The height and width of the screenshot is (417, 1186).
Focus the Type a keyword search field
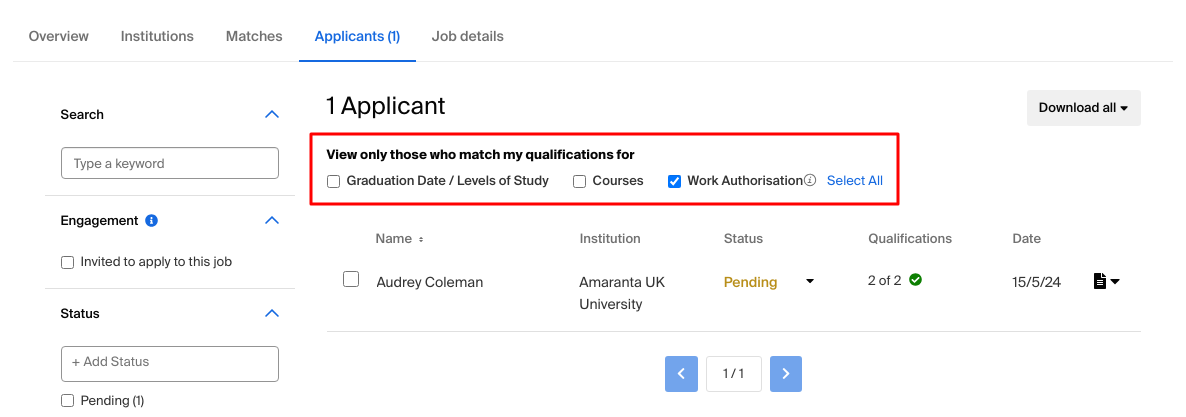[x=170, y=163]
